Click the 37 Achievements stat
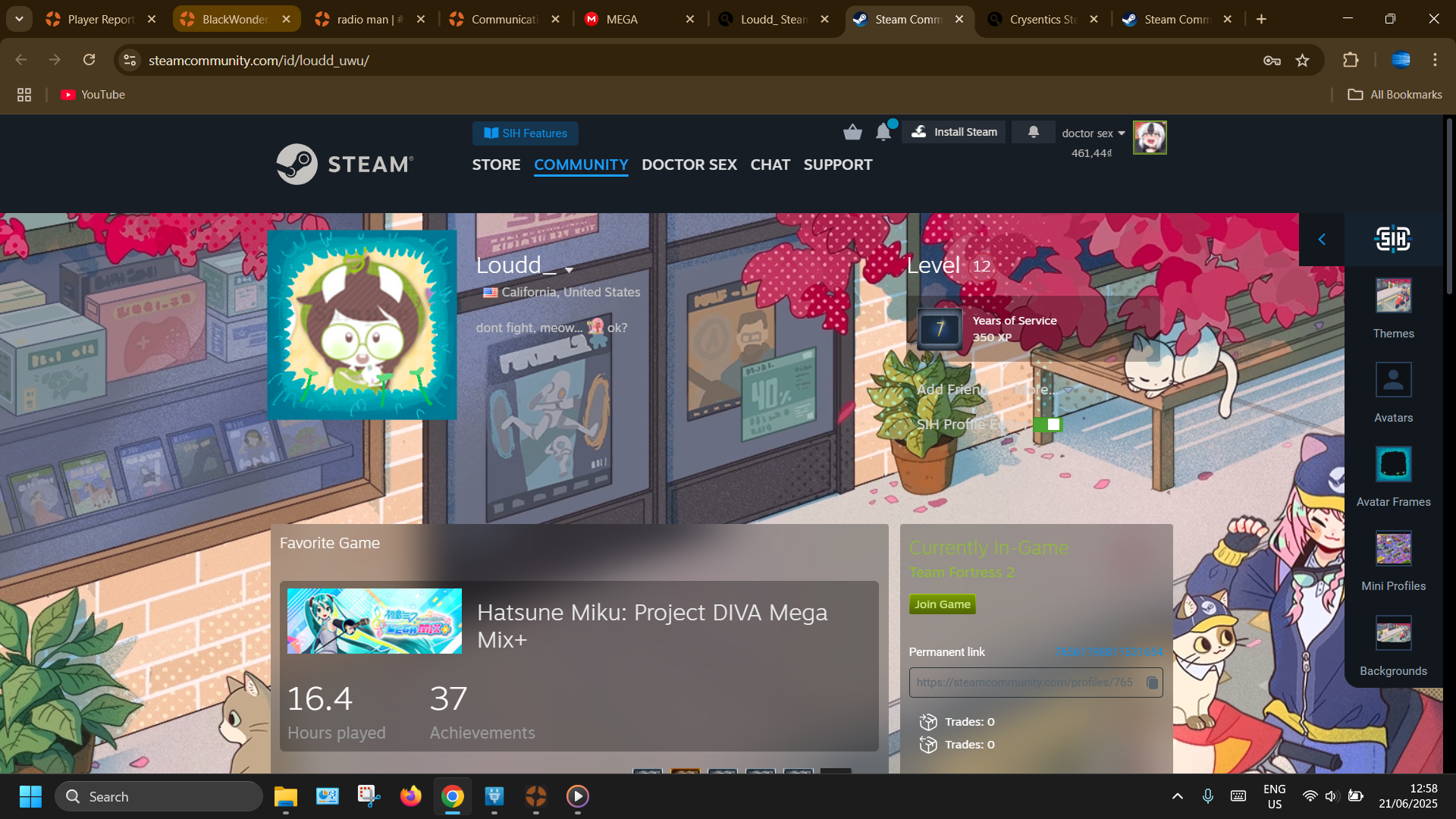 tap(482, 711)
